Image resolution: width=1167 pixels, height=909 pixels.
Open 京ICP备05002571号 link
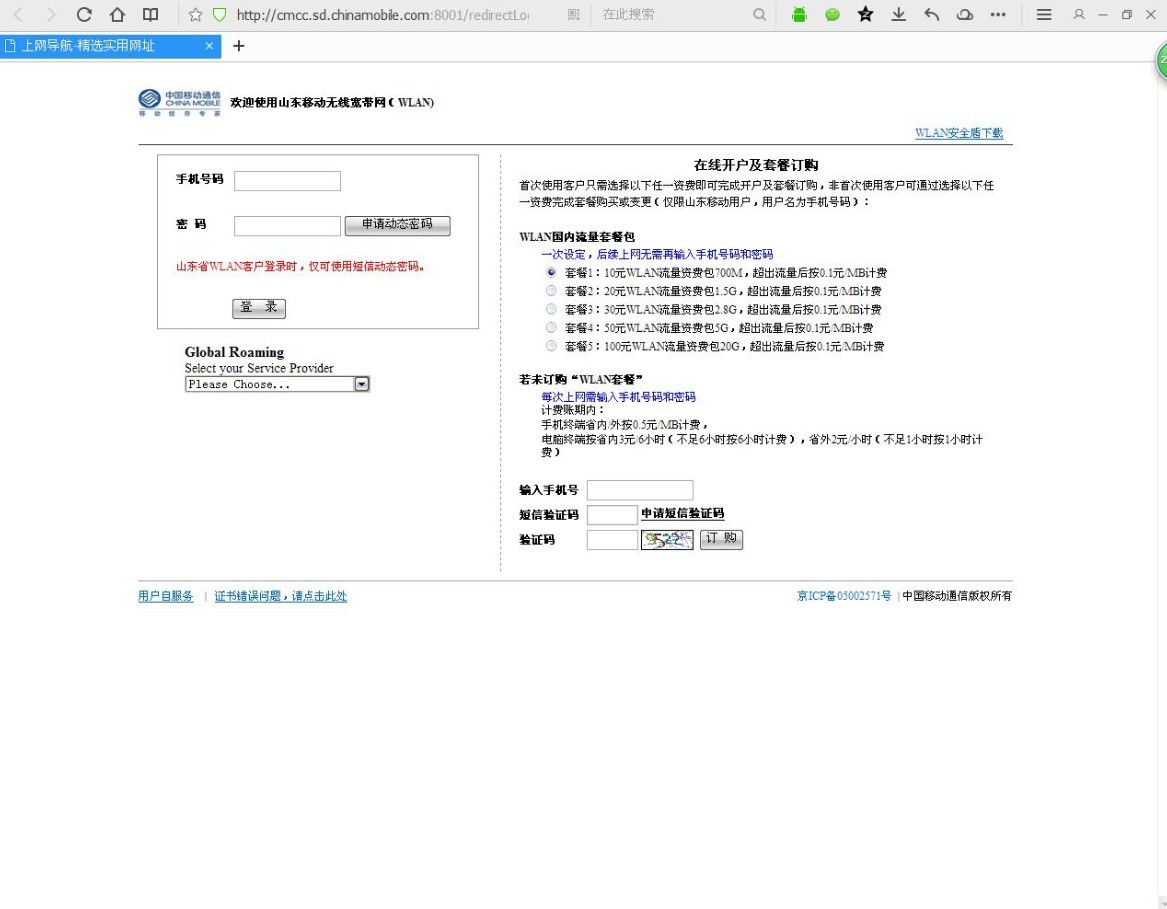(844, 596)
